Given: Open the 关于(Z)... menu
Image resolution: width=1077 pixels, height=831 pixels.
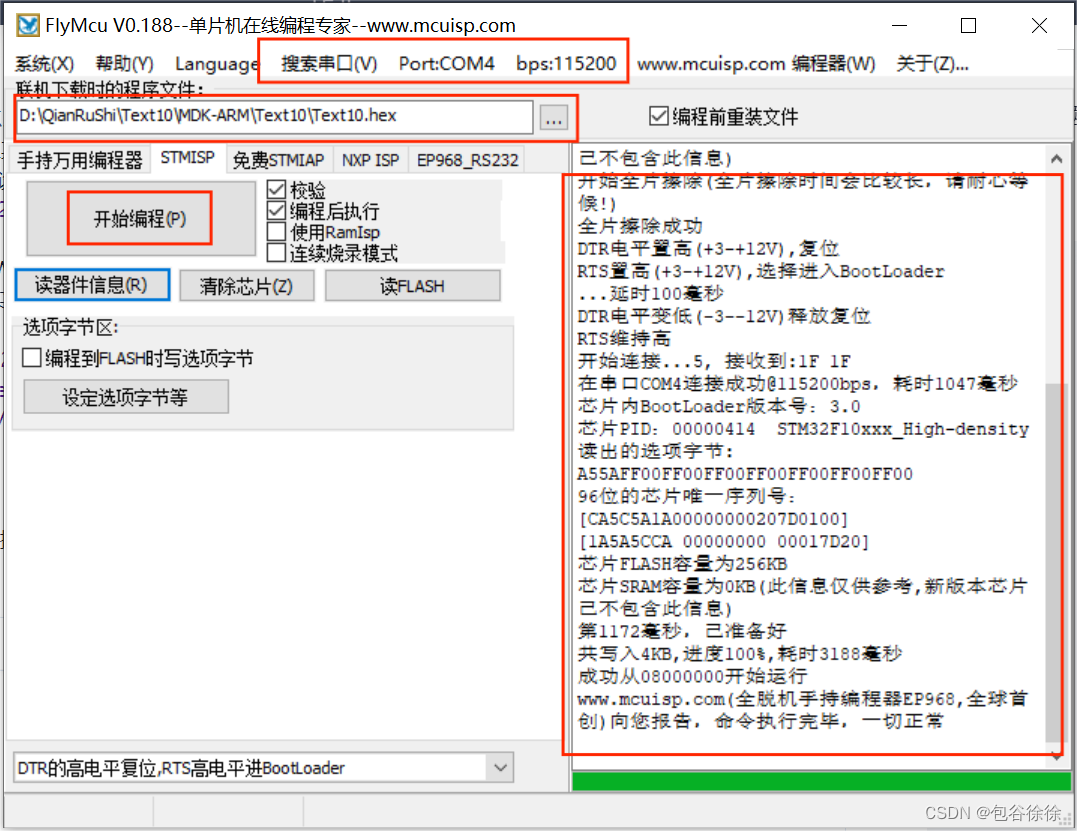Looking at the screenshot, I should pyautogui.click(x=932, y=64).
